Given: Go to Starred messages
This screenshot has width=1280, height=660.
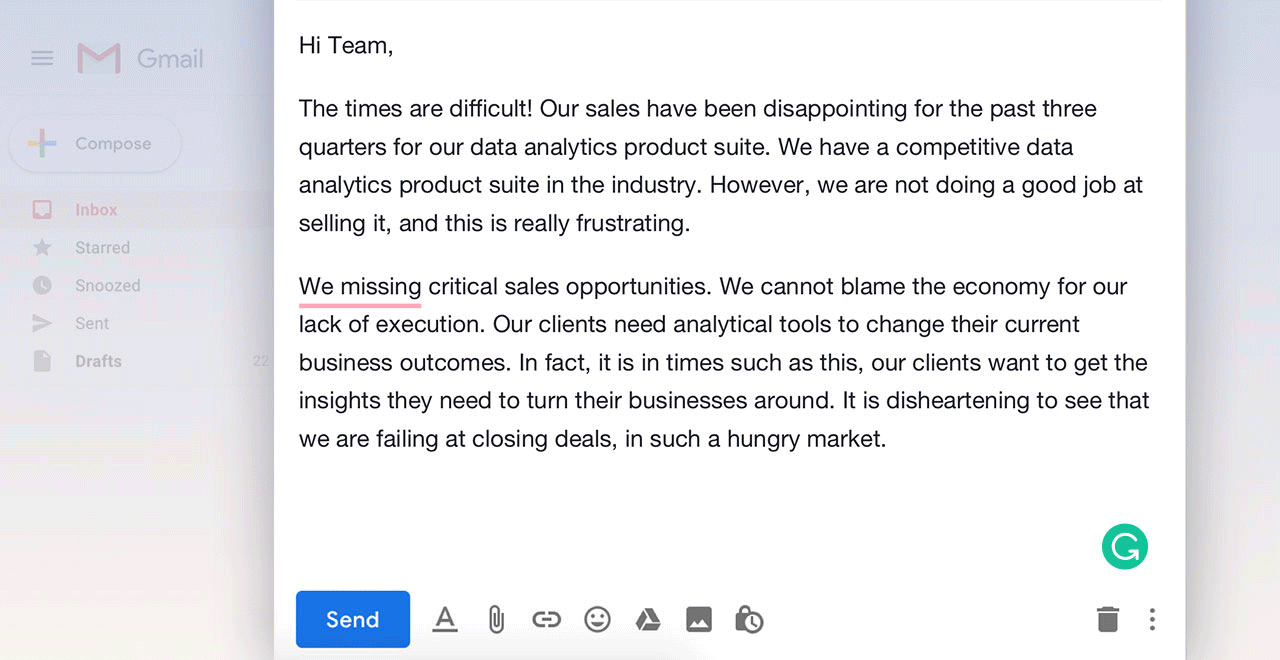Looking at the screenshot, I should (102, 248).
